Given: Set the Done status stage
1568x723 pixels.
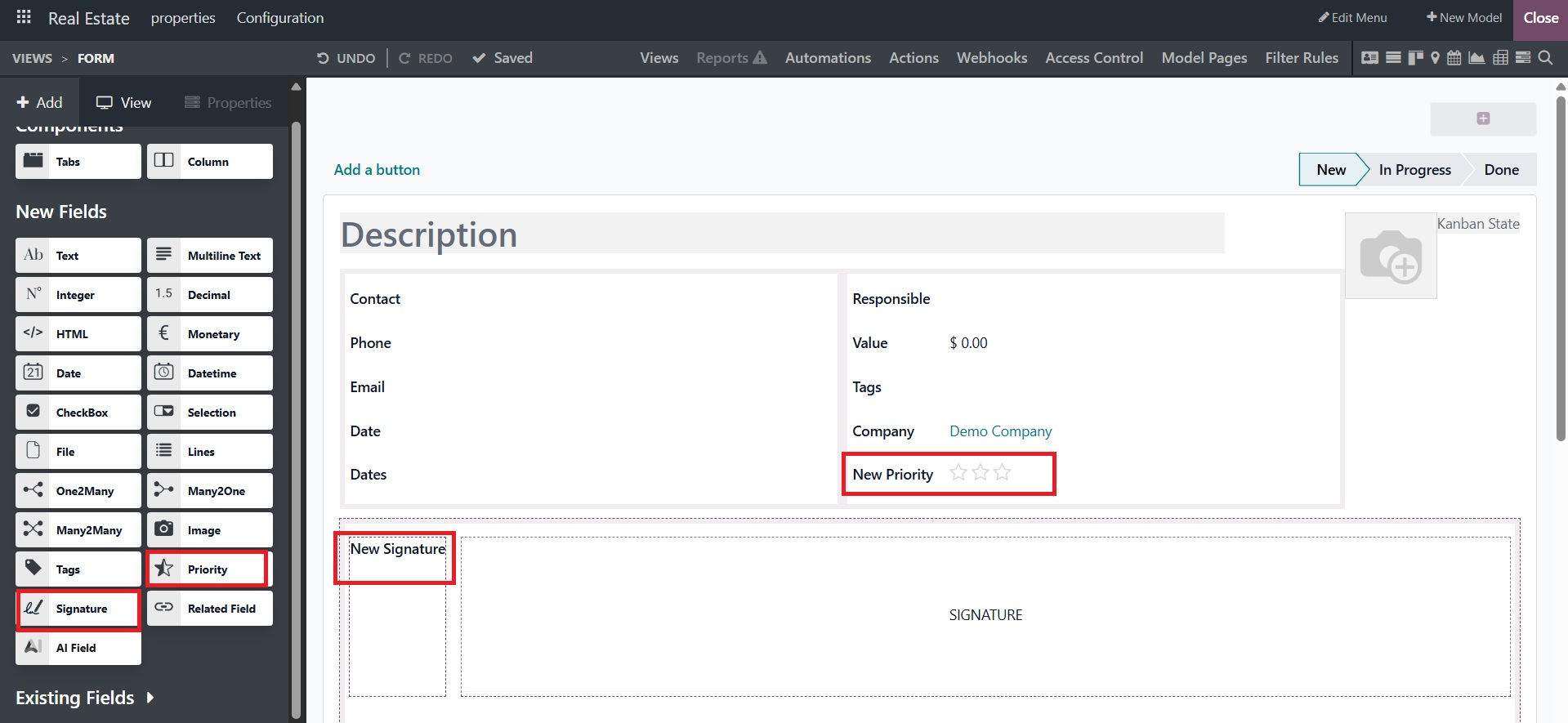Looking at the screenshot, I should tap(1501, 170).
